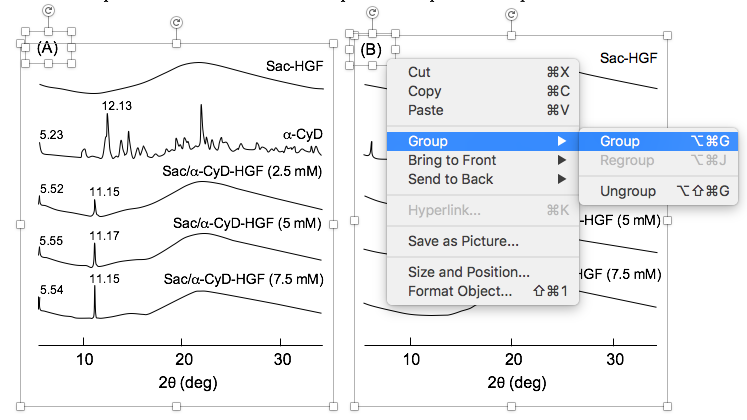This screenshot has height=420, width=747.
Task: Open Format Object... from the context menu
Action: coord(483,291)
